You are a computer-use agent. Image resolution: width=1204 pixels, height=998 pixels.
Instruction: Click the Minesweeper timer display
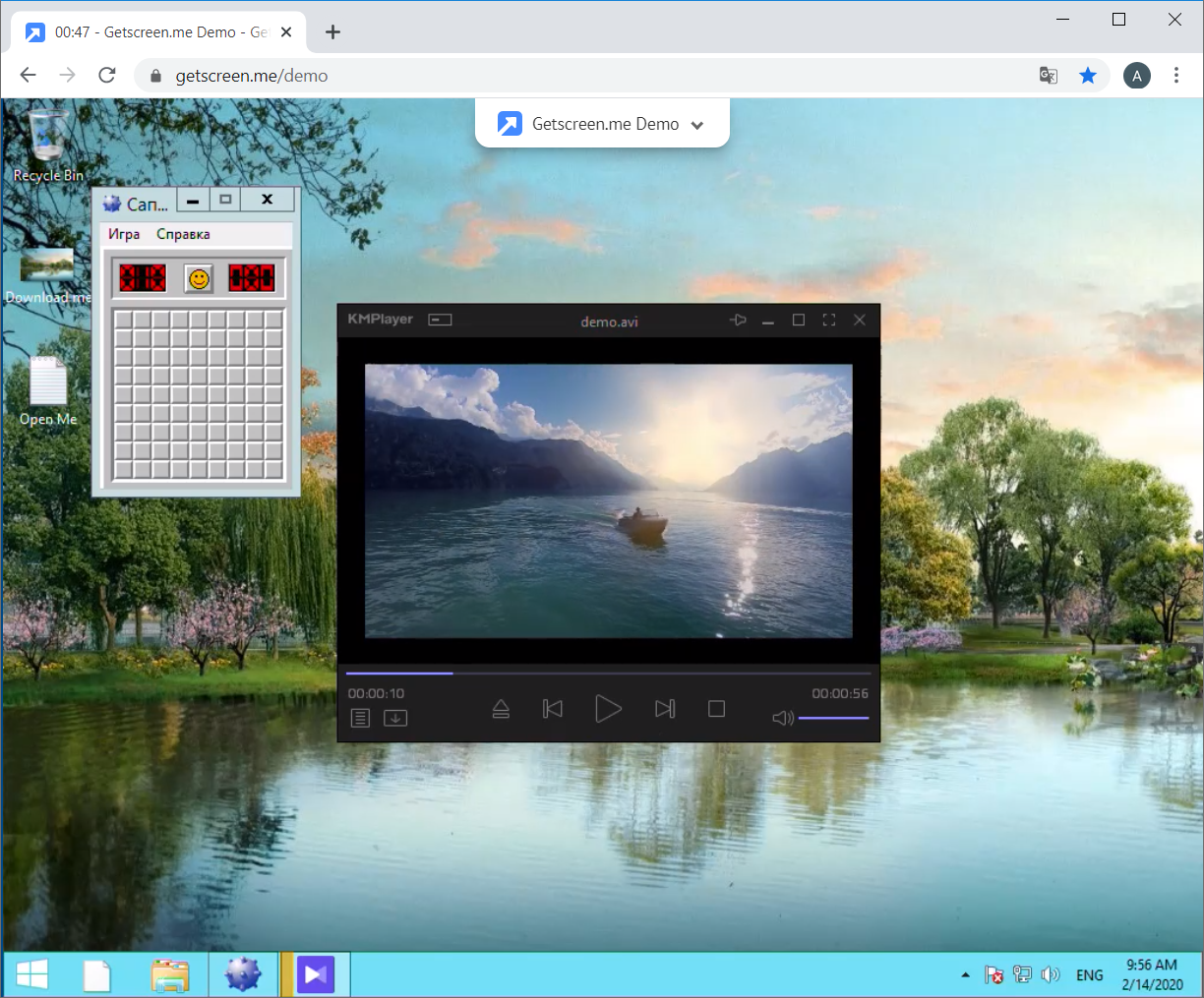[x=252, y=278]
